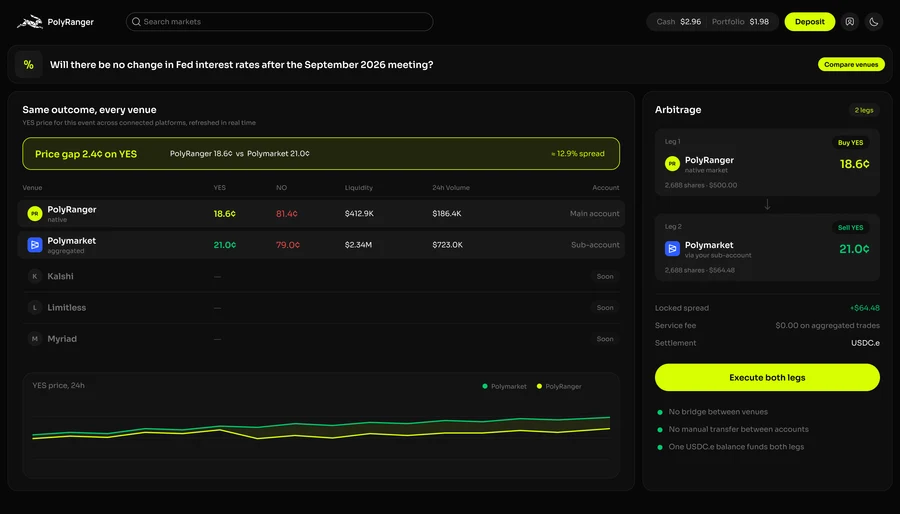Viewport: 900px width, 514px height.
Task: Click liquidity value $2.34M
Action: coord(358,245)
